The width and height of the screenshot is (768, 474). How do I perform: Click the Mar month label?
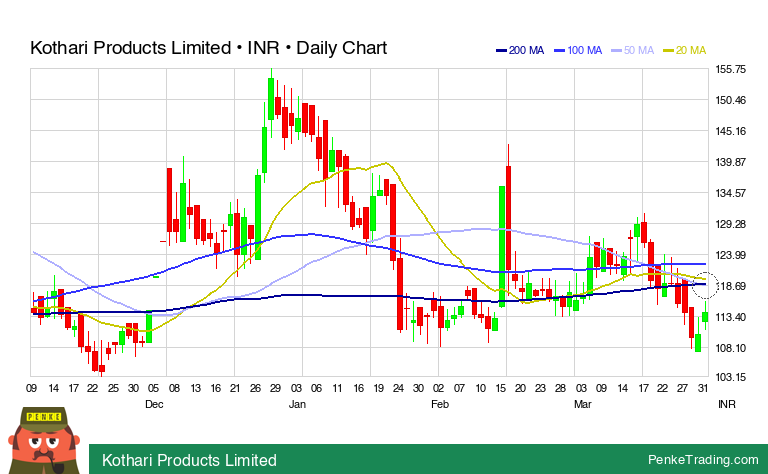coord(582,404)
